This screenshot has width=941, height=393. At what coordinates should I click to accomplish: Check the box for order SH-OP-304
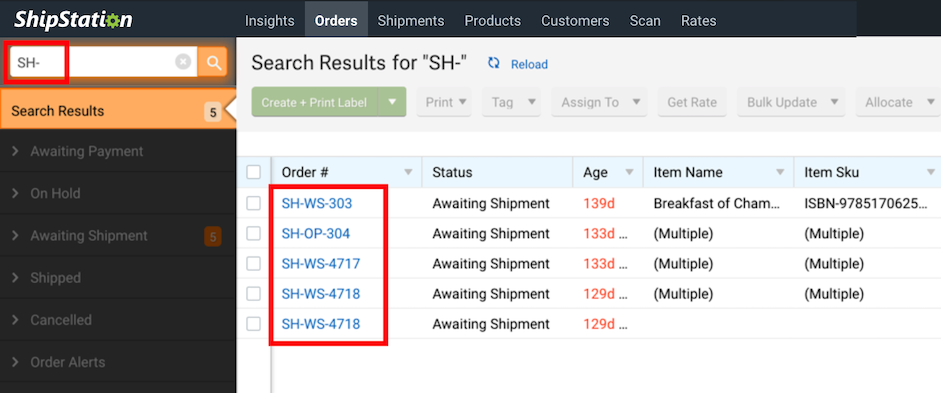(254, 233)
